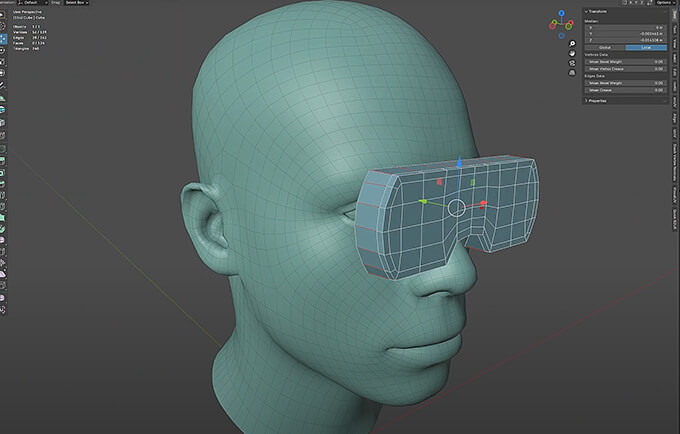Click the Global transform button
Viewport: 680px width, 434px height.
pos(604,47)
